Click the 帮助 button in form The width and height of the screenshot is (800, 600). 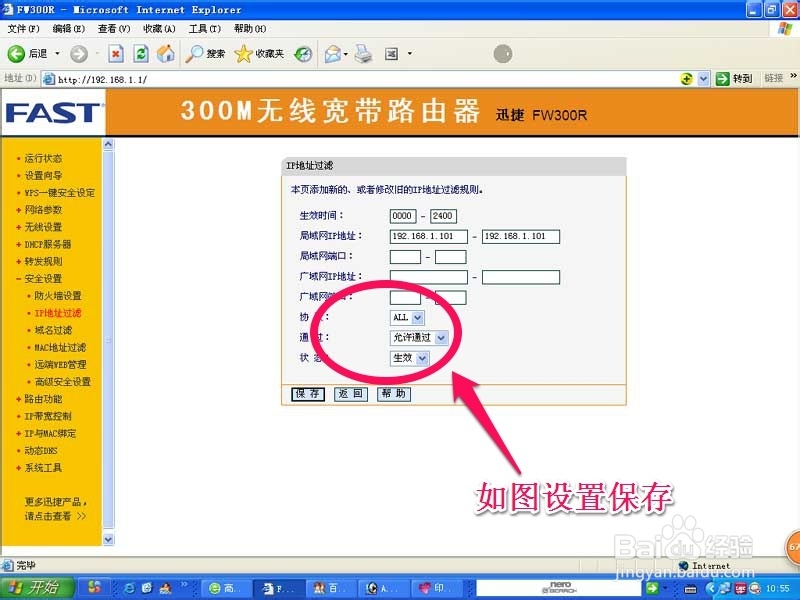pyautogui.click(x=393, y=394)
